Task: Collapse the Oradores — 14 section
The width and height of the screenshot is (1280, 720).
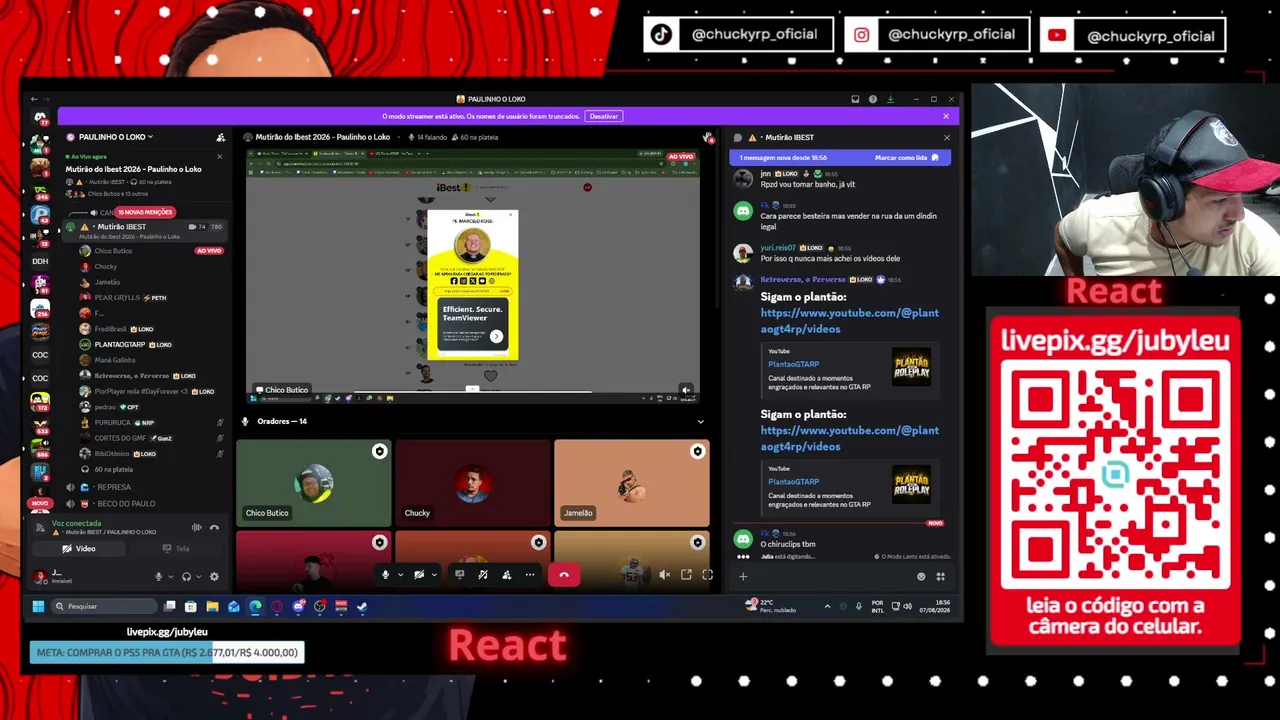Action: [700, 422]
